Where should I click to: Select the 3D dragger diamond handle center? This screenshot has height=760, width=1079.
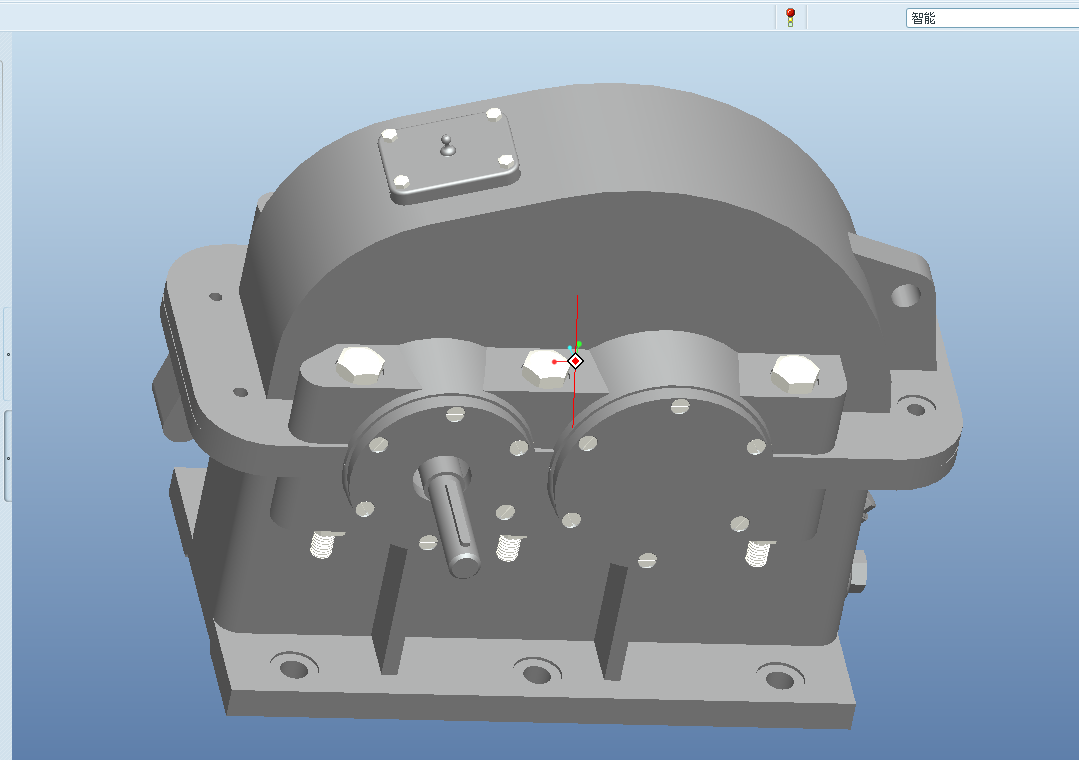pos(575,361)
